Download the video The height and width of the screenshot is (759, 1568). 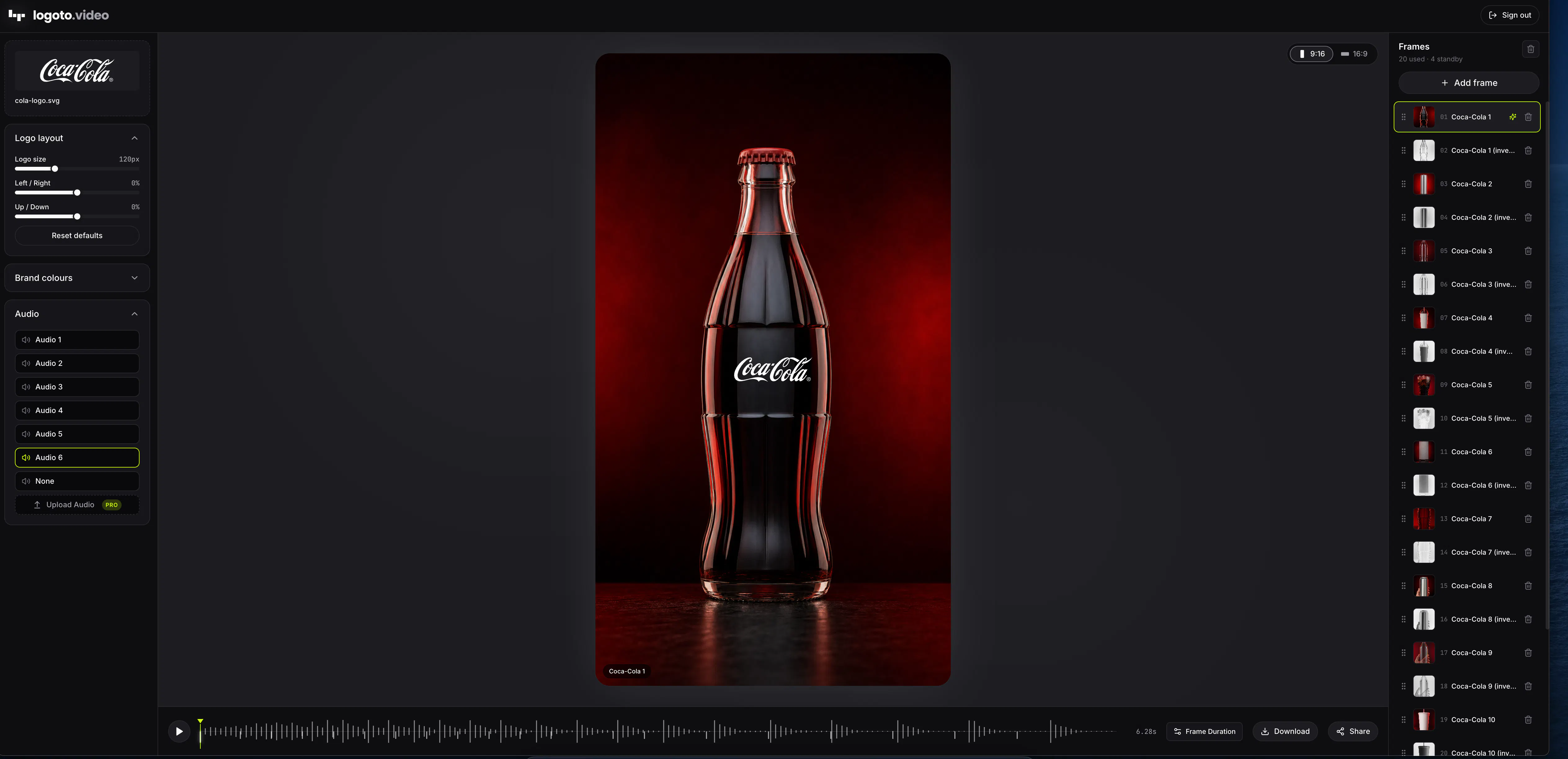[x=1285, y=732]
